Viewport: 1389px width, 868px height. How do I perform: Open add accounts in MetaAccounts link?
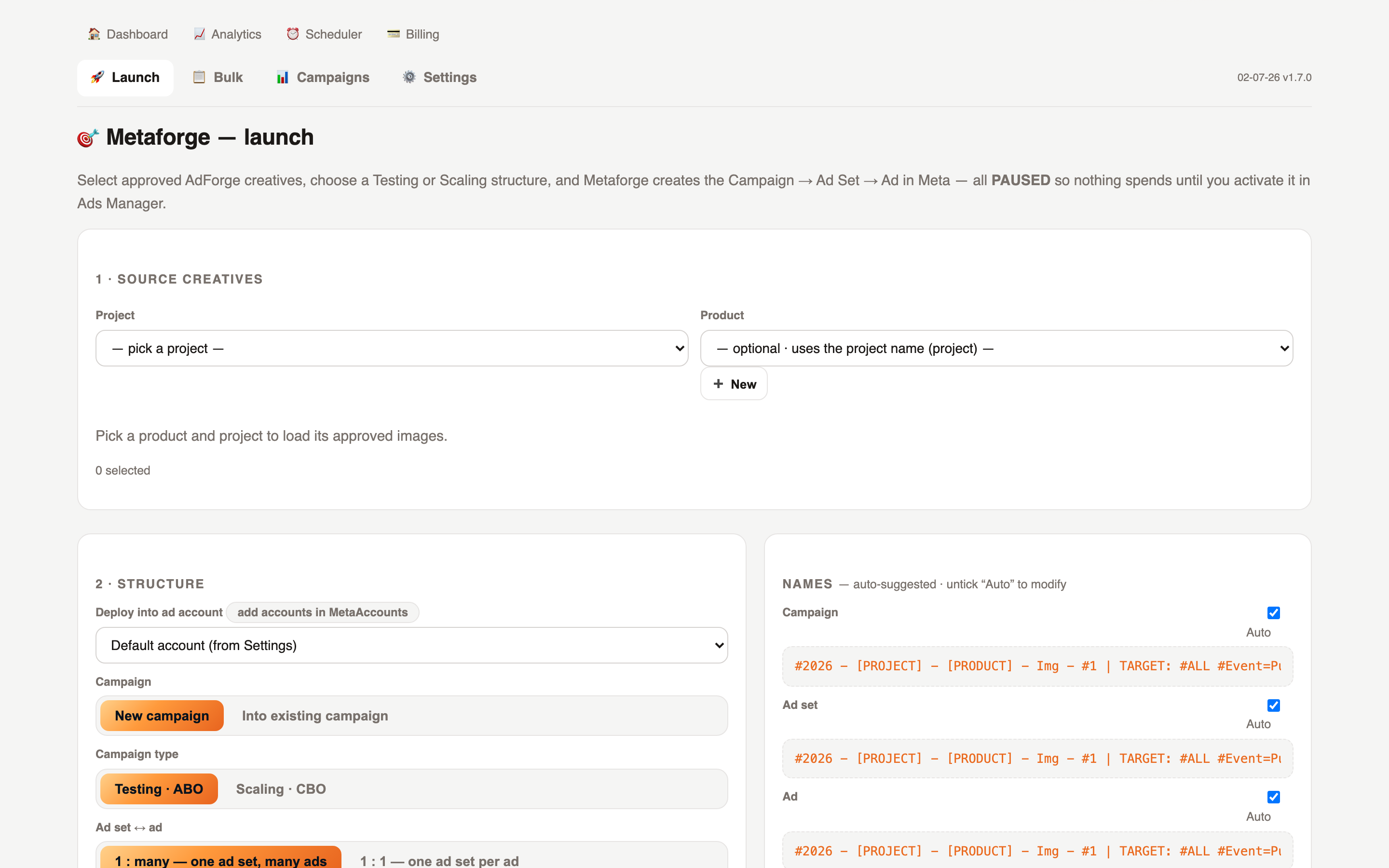coord(323,612)
